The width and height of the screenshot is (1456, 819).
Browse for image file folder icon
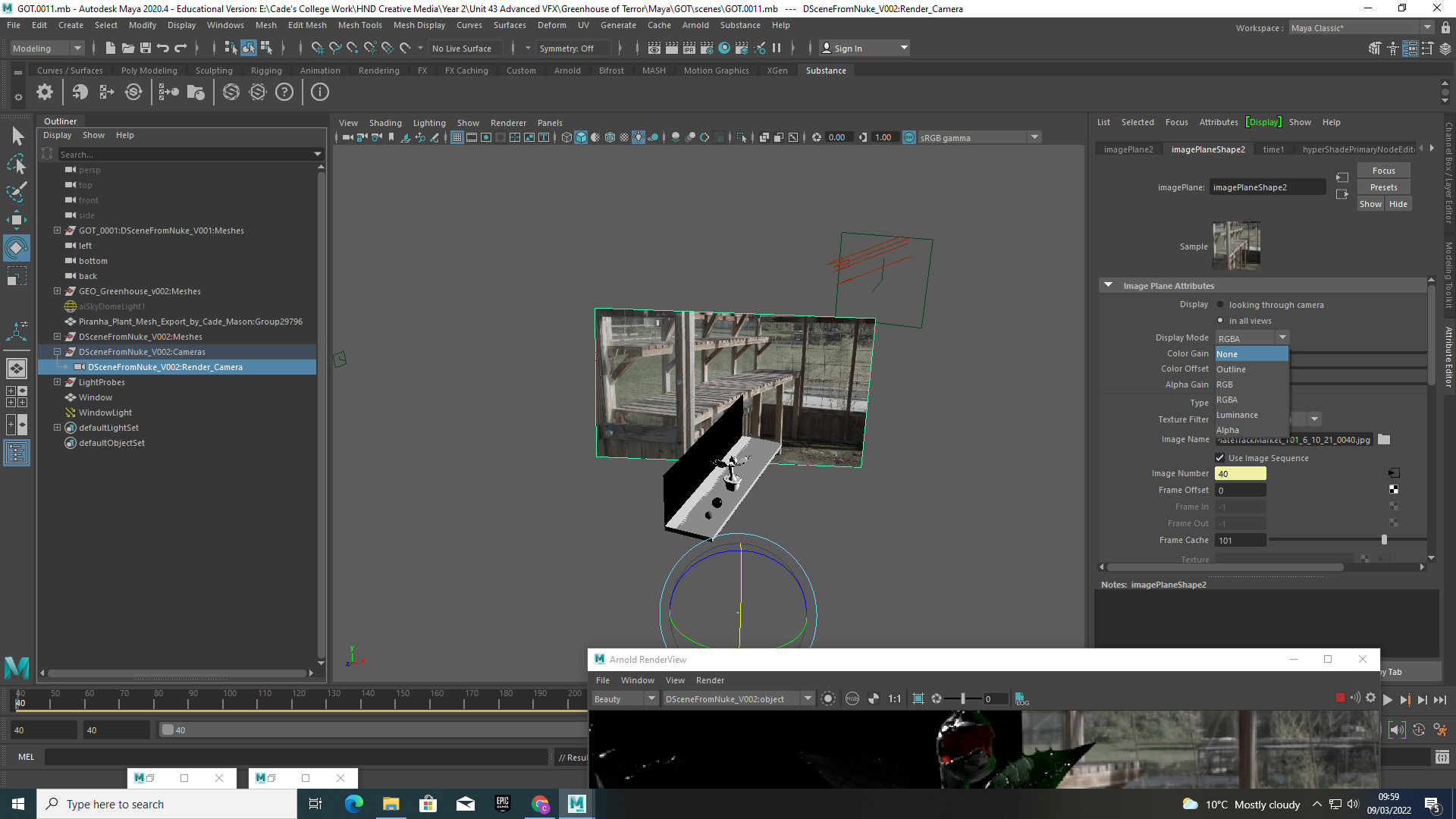click(x=1384, y=440)
